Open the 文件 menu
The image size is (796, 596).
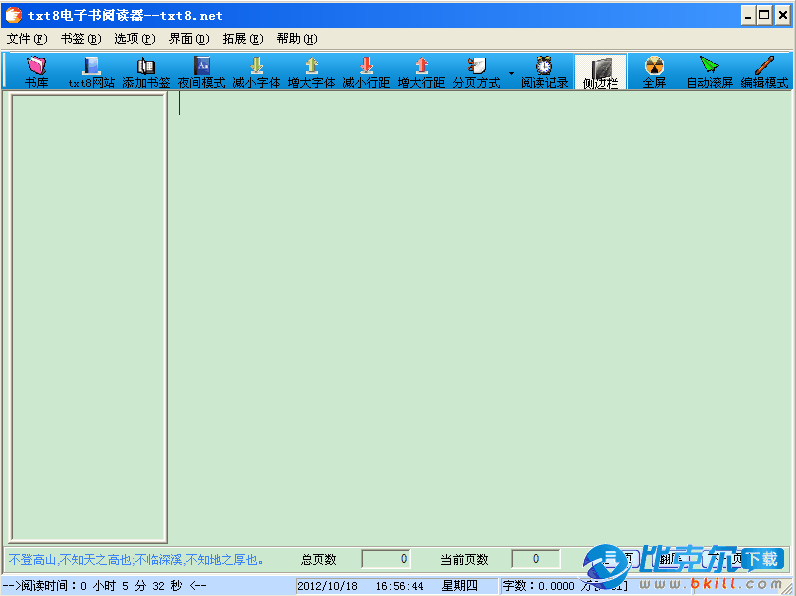click(27, 39)
